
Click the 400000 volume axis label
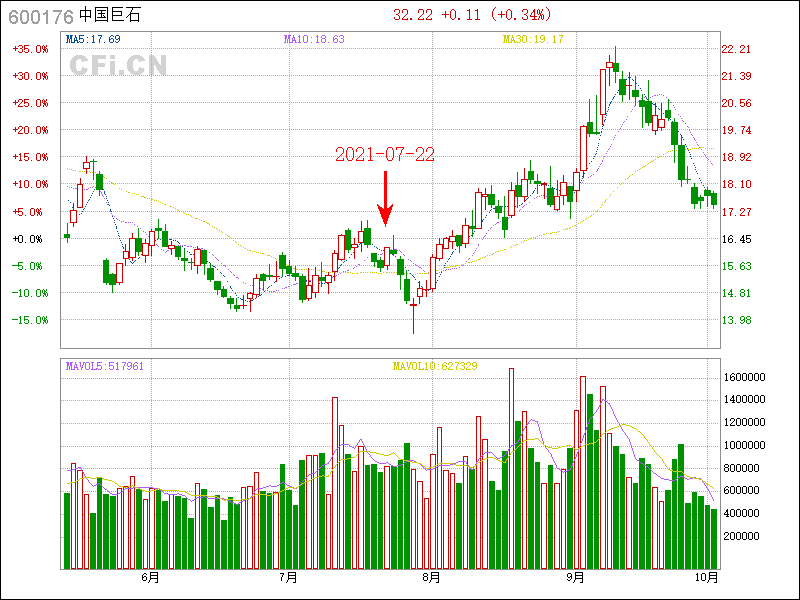741,513
